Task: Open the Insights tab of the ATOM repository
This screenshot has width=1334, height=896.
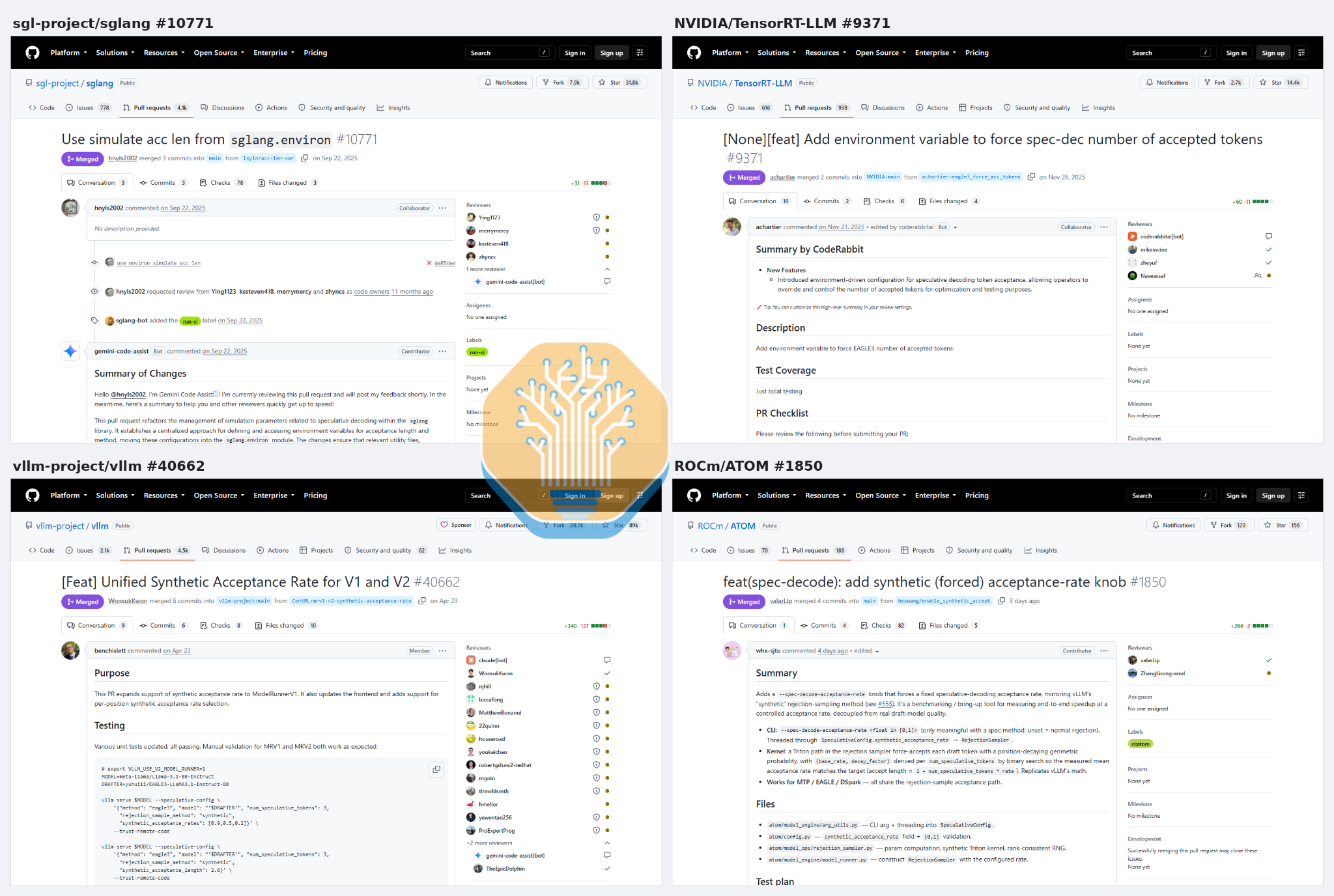Action: (x=1041, y=551)
